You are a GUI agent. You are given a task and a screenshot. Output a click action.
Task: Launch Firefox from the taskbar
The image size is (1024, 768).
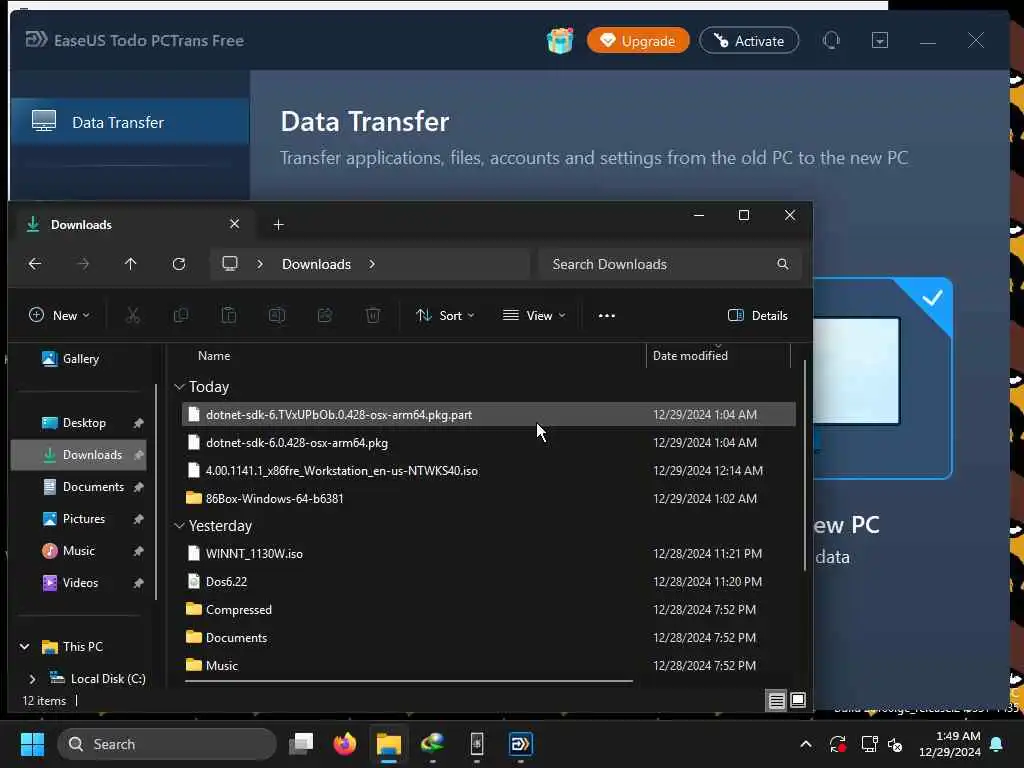344,744
